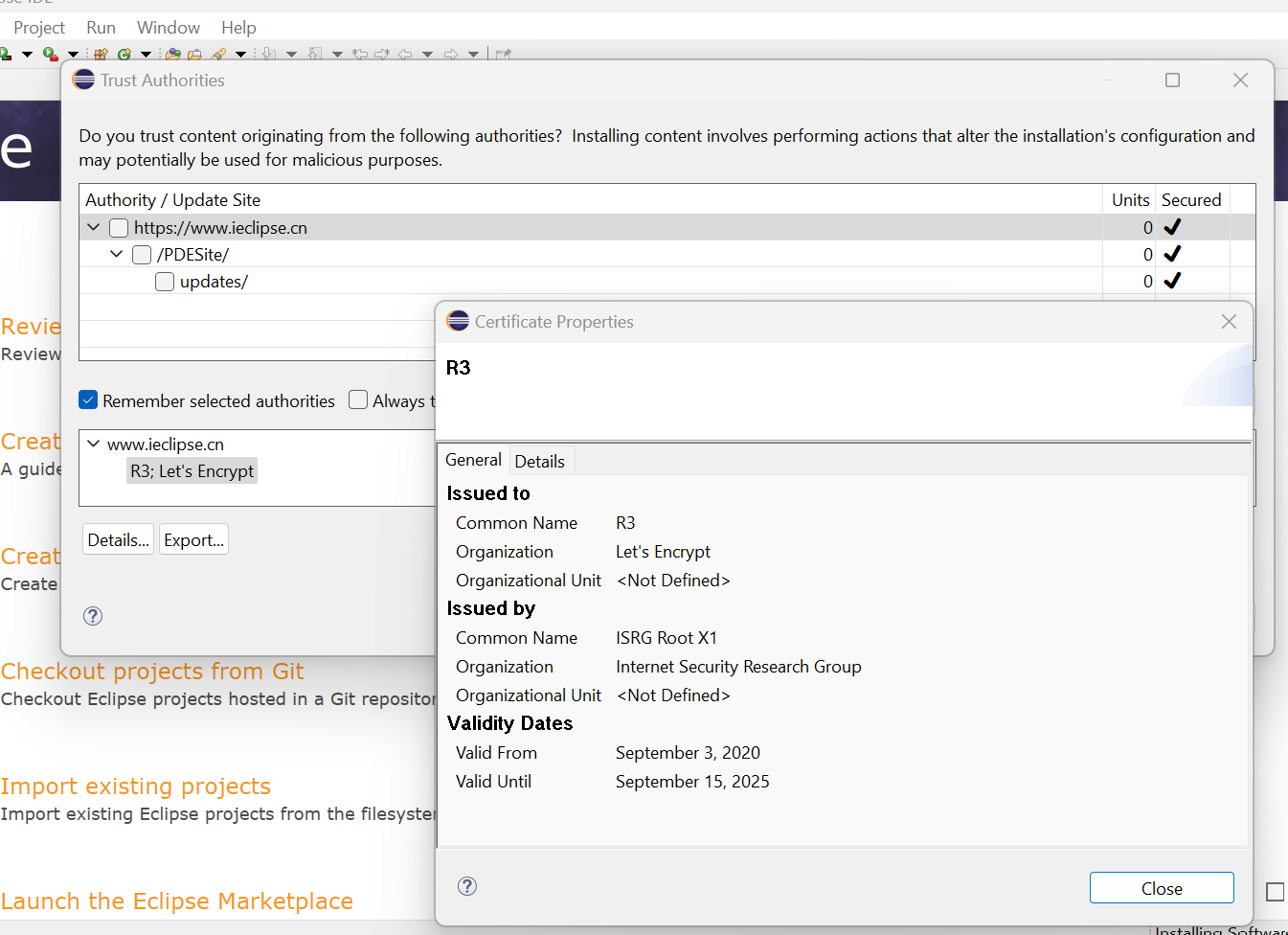Close the Certificate Properties dialog with X
Viewport: 1288px width, 935px height.
tap(1229, 322)
